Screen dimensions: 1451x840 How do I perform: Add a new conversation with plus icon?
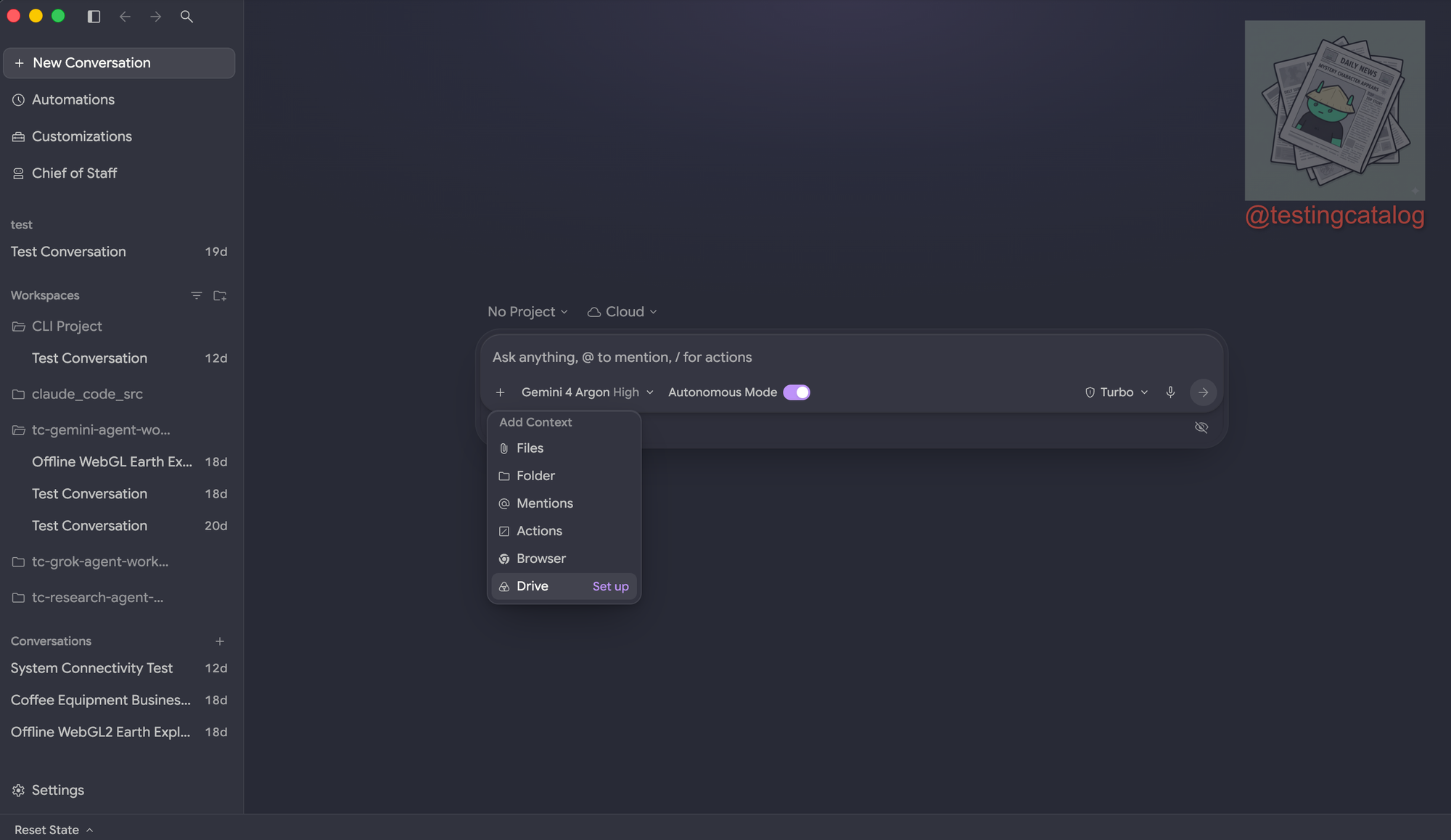coord(220,641)
